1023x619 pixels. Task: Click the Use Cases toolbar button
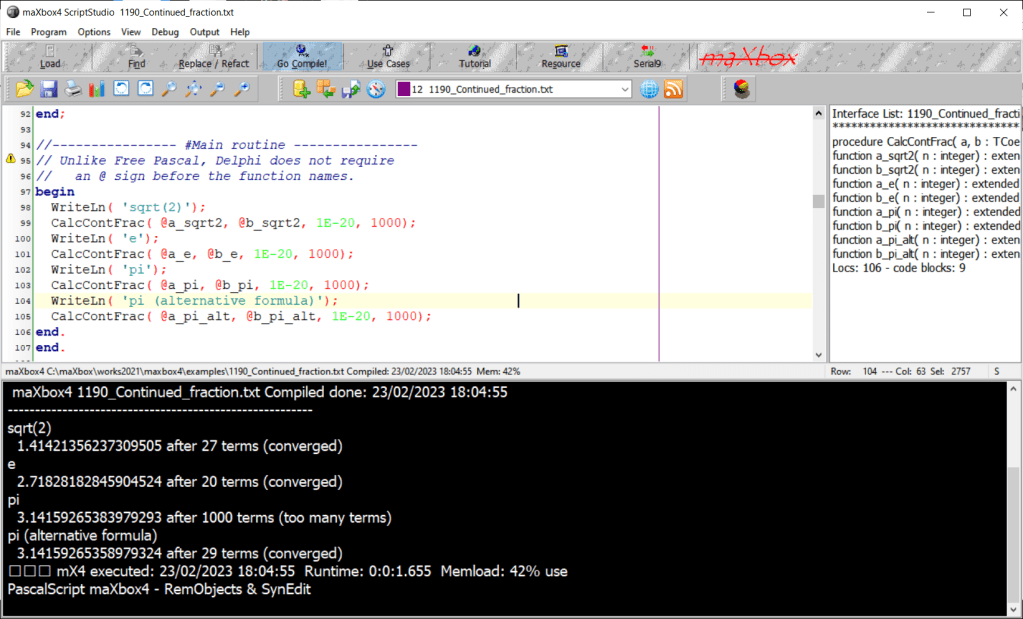tap(388, 57)
